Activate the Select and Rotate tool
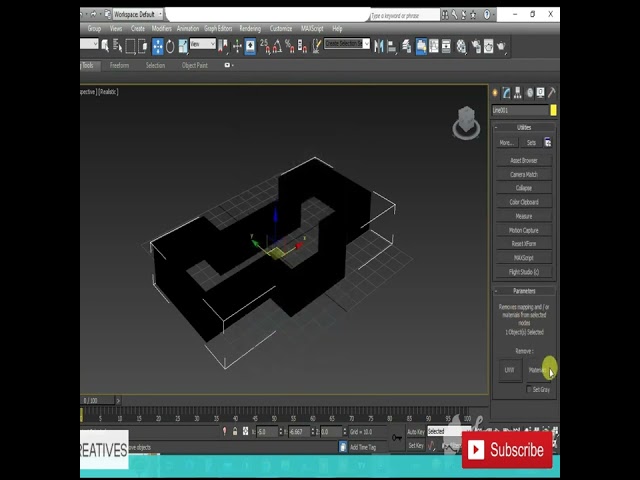 (170, 46)
